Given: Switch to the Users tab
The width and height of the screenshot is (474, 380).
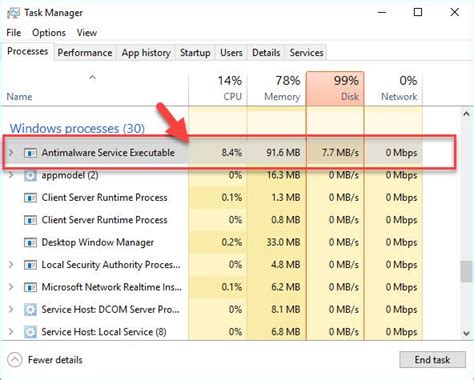Looking at the screenshot, I should click(231, 53).
